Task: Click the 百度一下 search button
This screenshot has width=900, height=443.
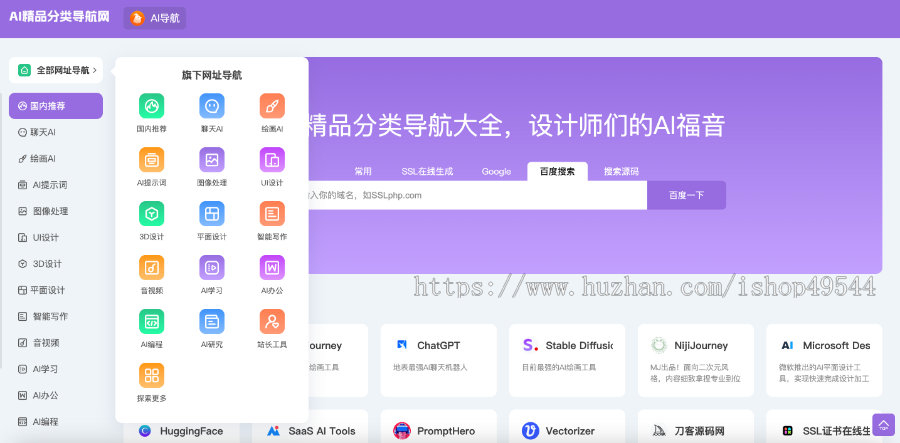Action: (x=686, y=195)
